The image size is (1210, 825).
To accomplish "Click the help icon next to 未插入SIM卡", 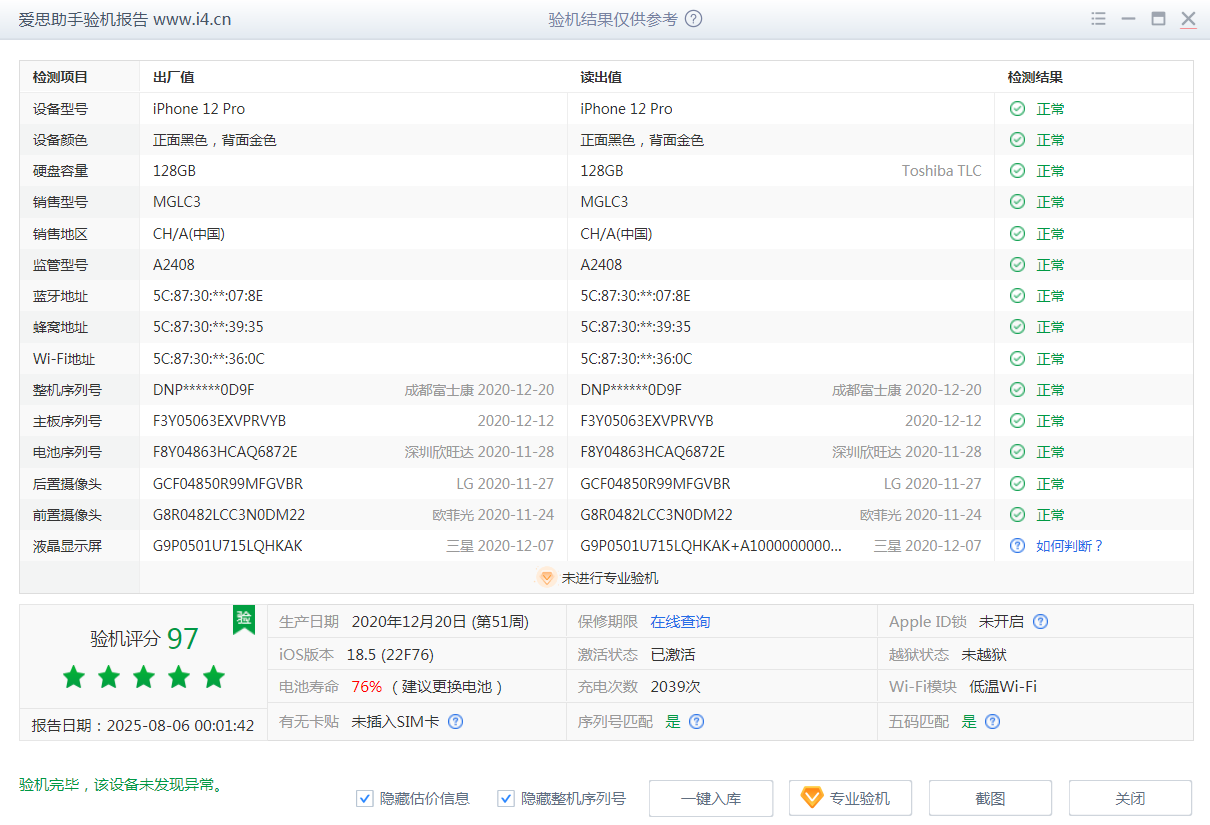I will (x=455, y=721).
